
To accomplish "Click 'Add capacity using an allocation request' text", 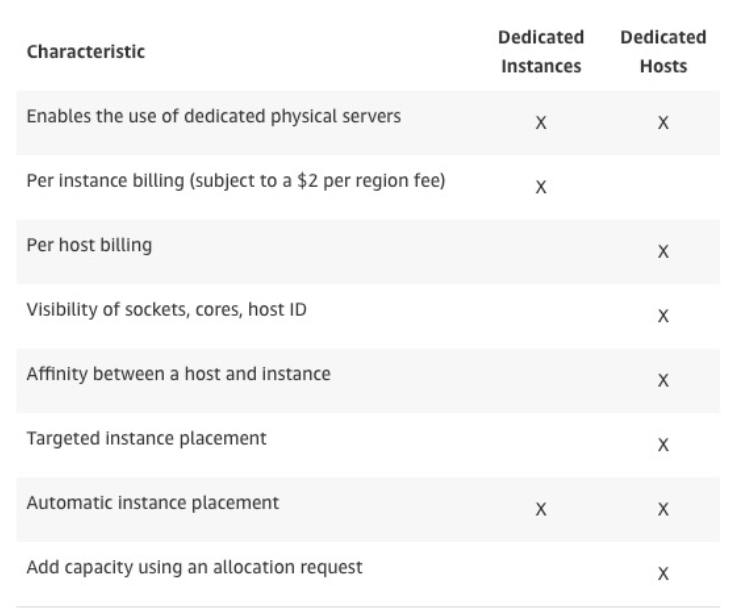I will click(195, 568).
